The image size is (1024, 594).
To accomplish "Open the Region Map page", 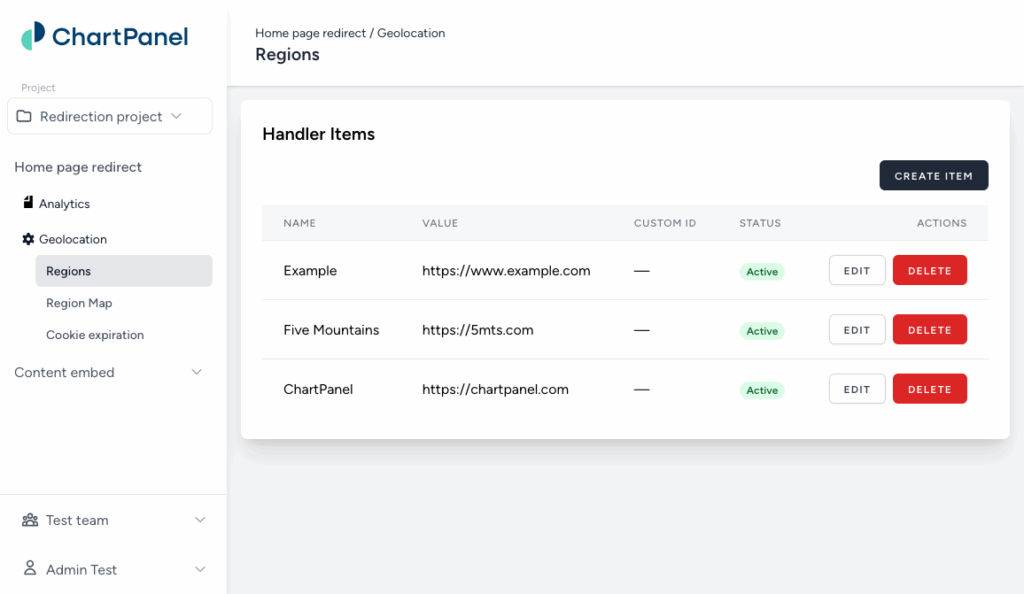I will coord(79,303).
